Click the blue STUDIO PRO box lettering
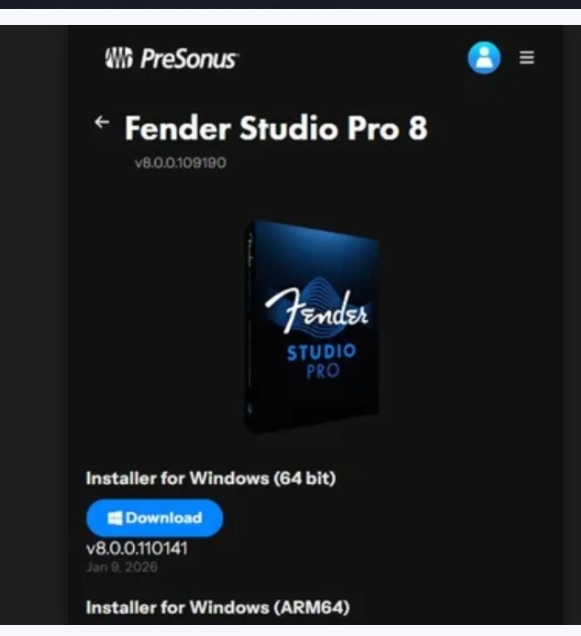 pos(322,361)
